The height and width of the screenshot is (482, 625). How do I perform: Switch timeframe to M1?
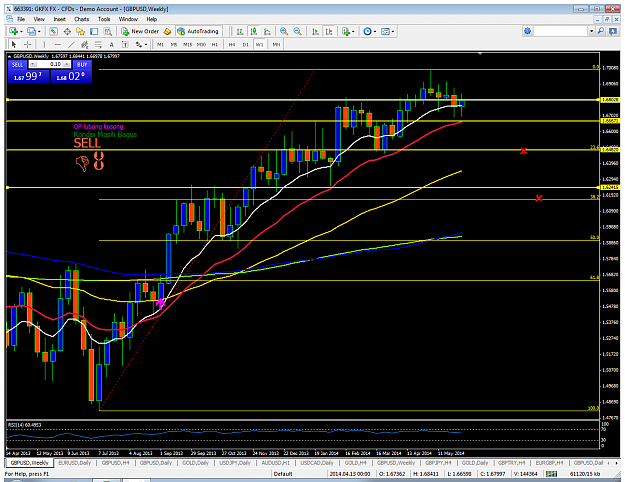point(160,45)
